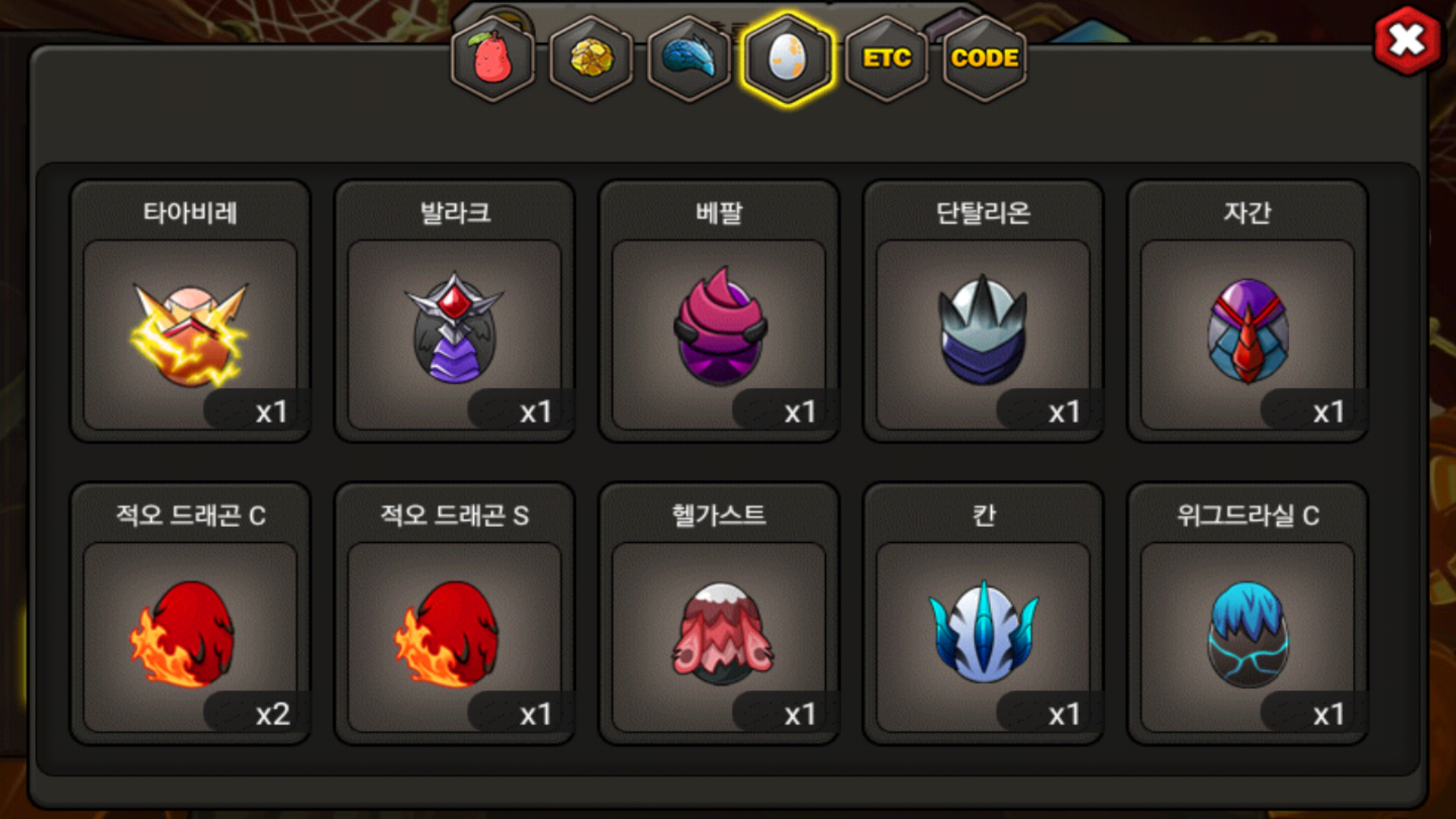Select the 단탈리온 silver crown egg

pos(984,334)
